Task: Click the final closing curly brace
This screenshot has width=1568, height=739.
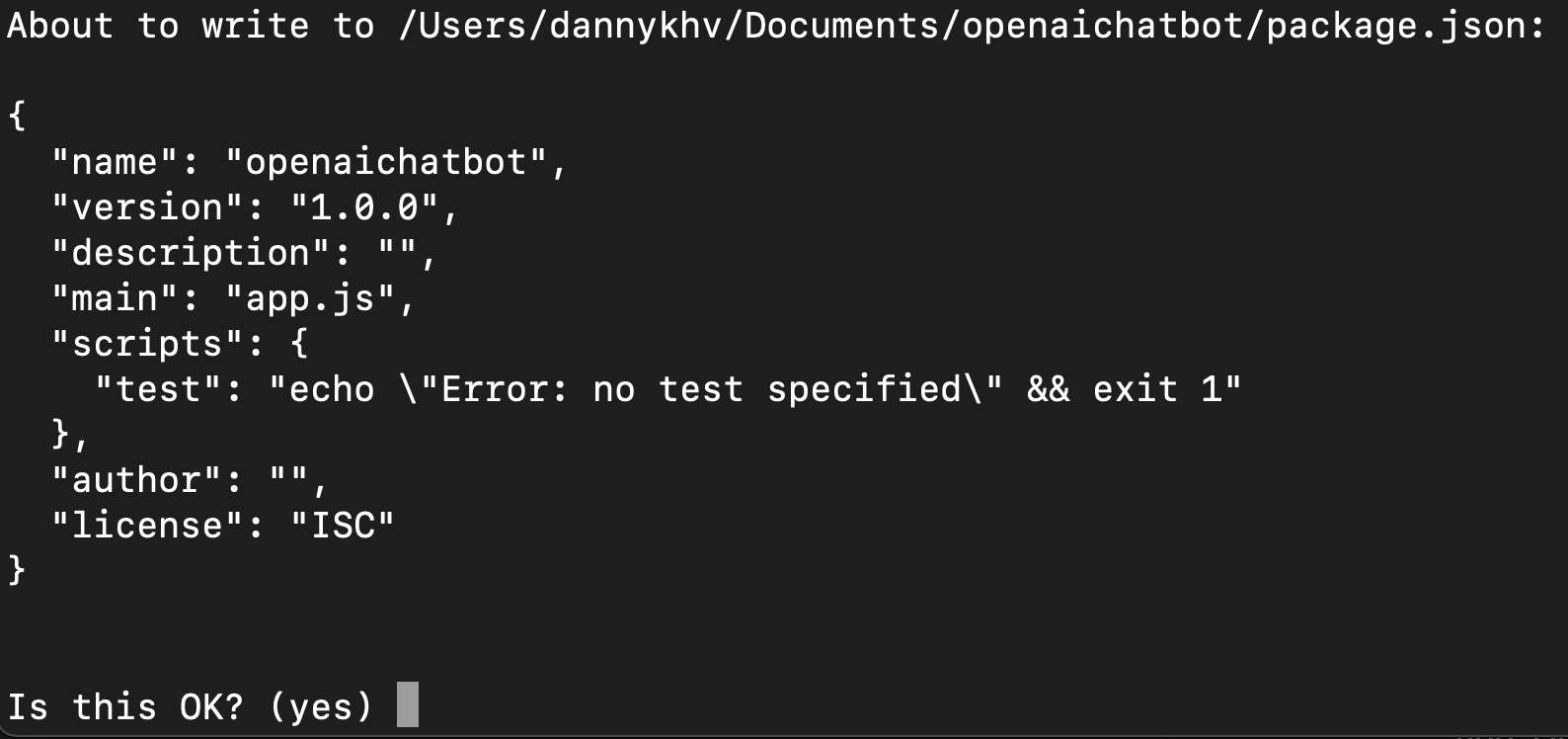Action: coord(17,570)
